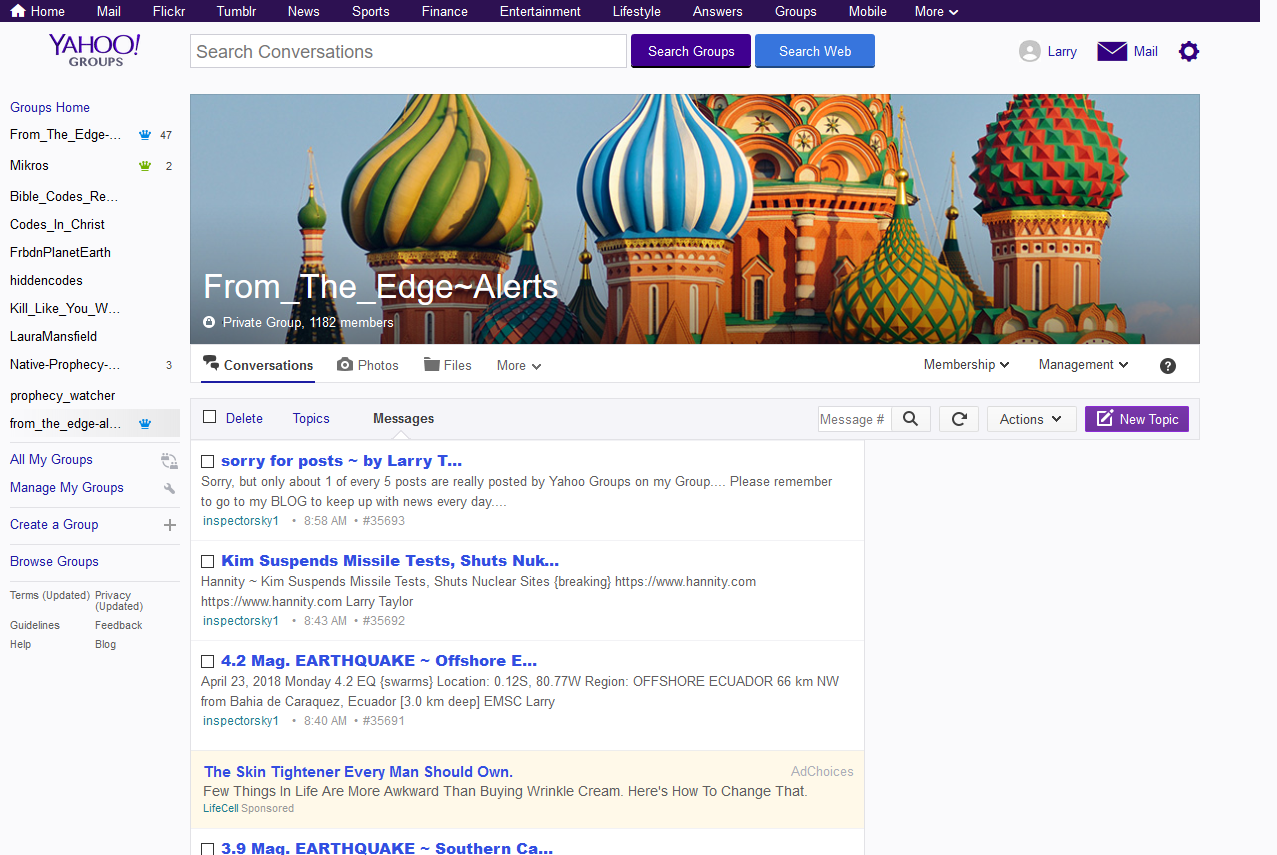This screenshot has height=855, width=1277.
Task: Click the blue crown next to From_The_Edge-
Action: click(145, 135)
